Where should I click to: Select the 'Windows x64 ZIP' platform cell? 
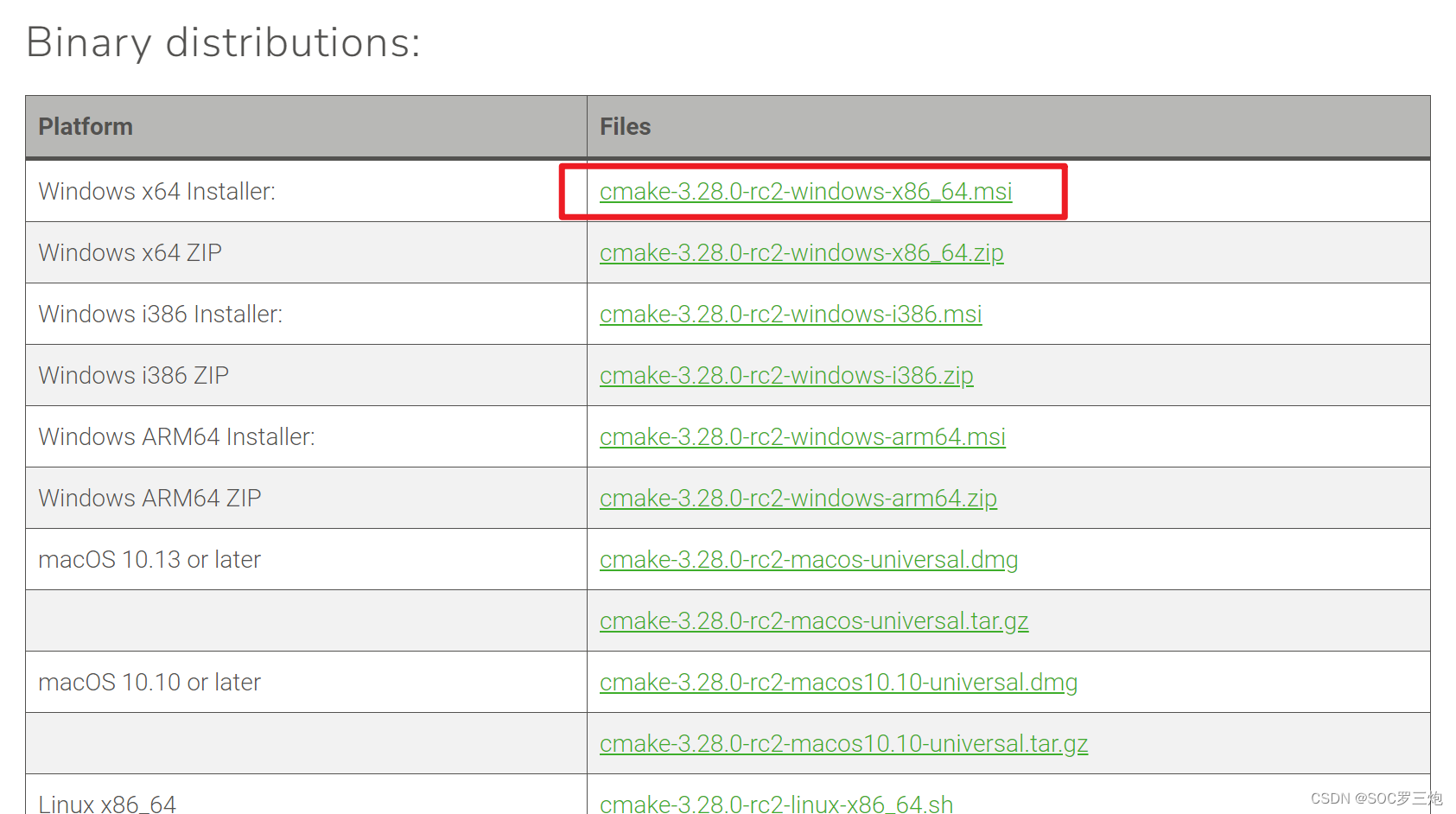tap(306, 253)
